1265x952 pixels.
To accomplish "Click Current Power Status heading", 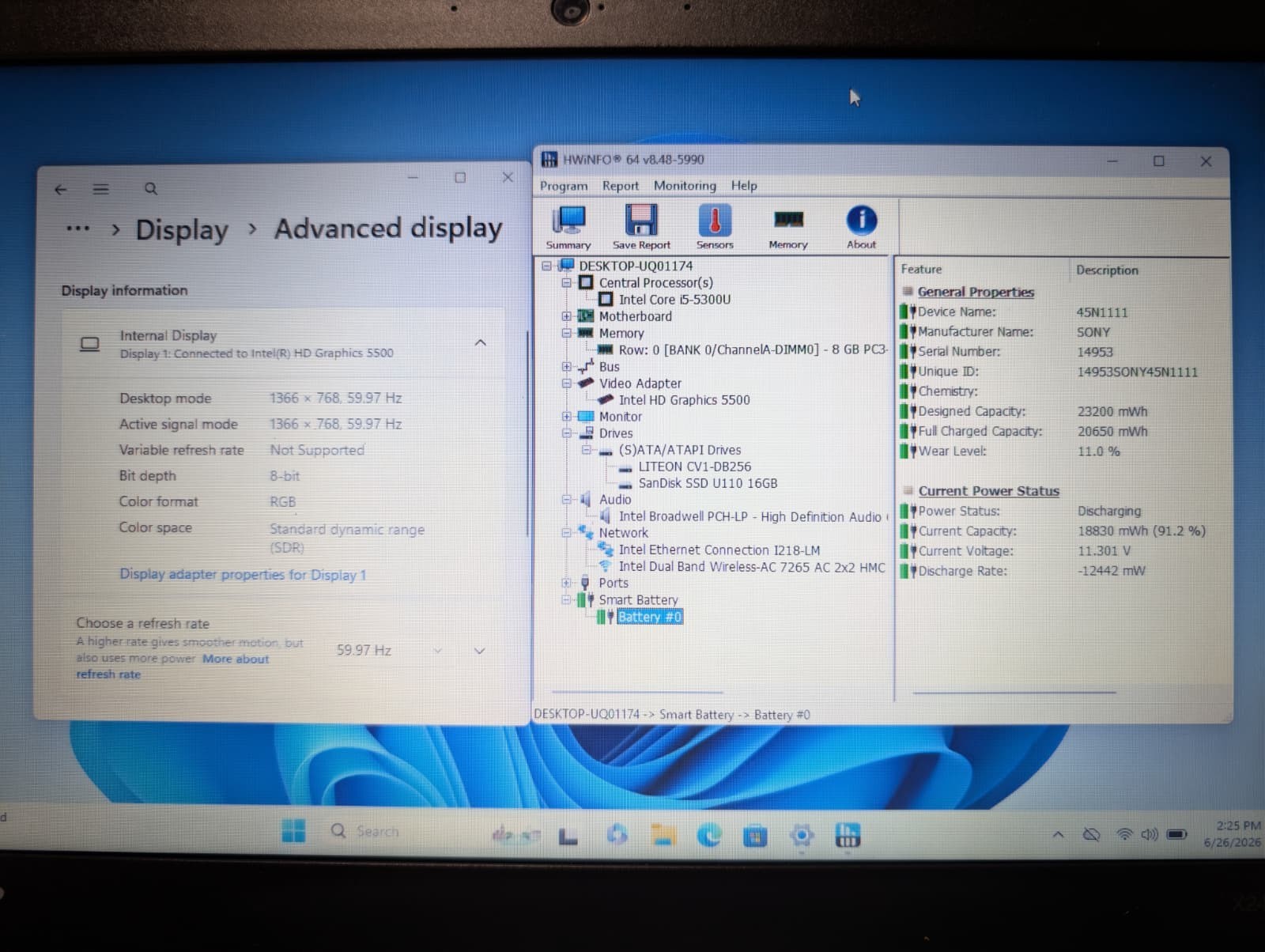I will click(988, 491).
